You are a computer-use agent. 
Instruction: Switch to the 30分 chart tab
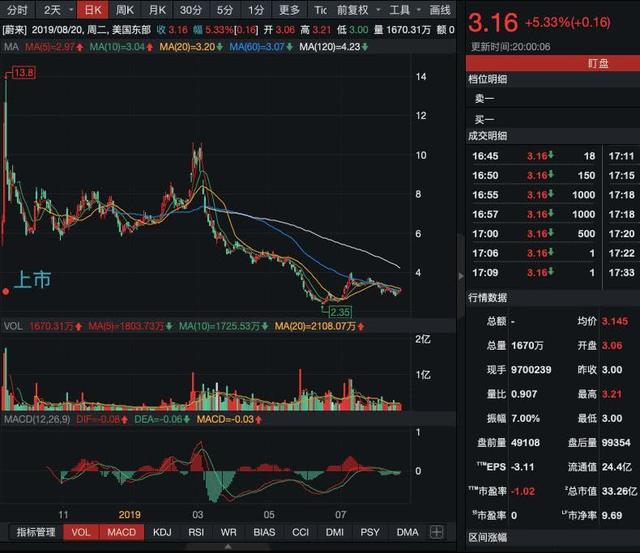[190, 9]
